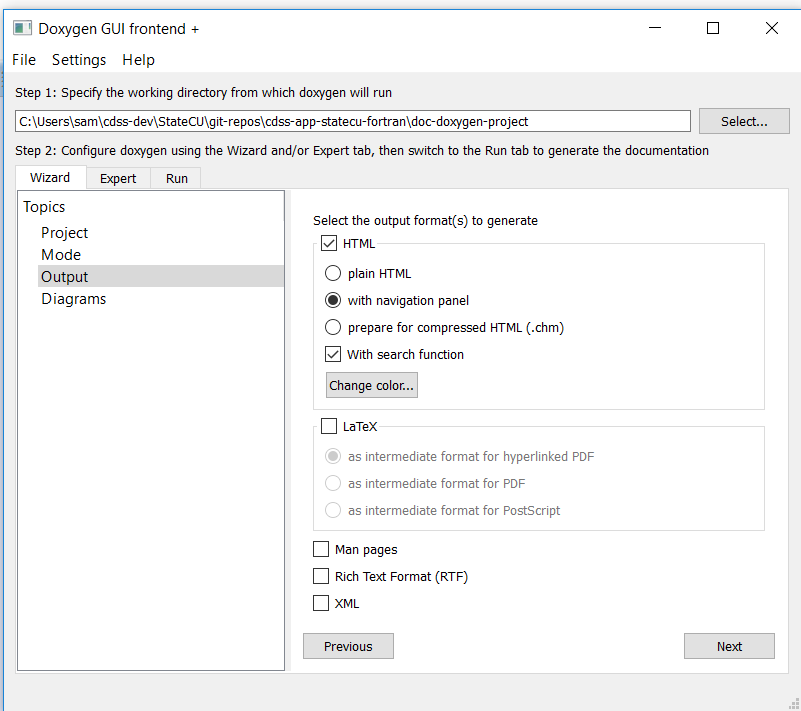The image size is (801, 711).
Task: Switch to the Expert tab
Action: [x=118, y=178]
